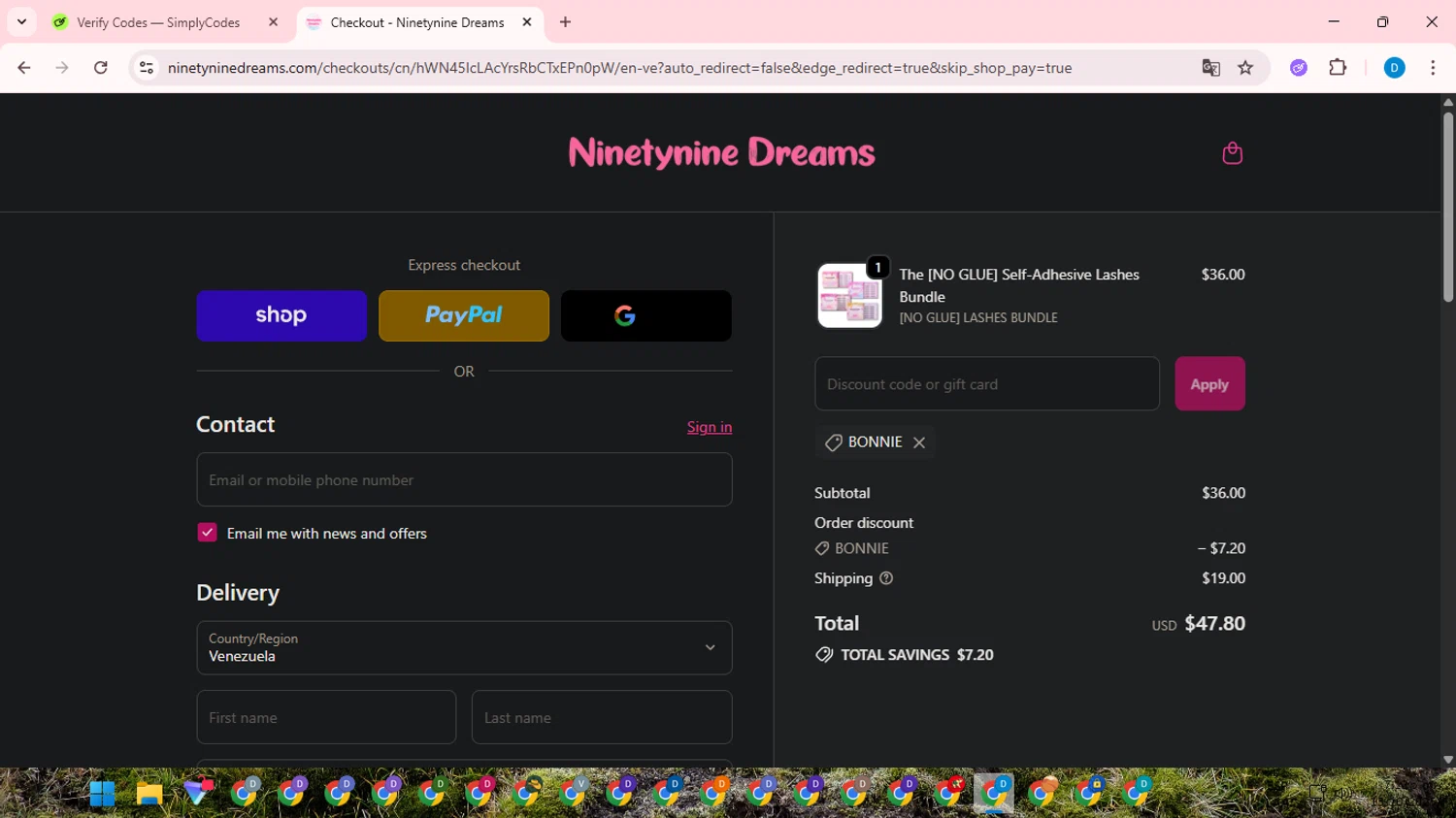This screenshot has width=1456, height=818.
Task: Click the scrollbar up arrow
Action: coord(1448,101)
